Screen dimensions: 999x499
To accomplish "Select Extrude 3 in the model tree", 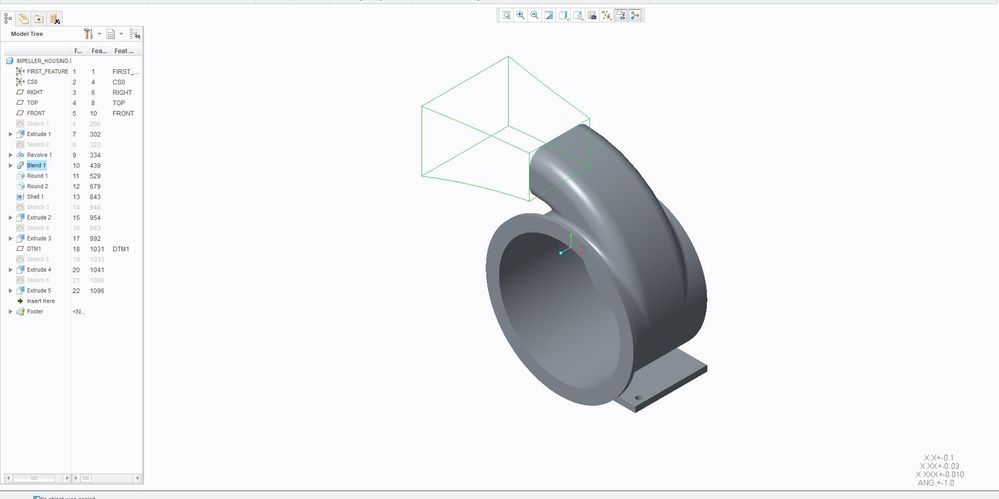I will click(38, 238).
